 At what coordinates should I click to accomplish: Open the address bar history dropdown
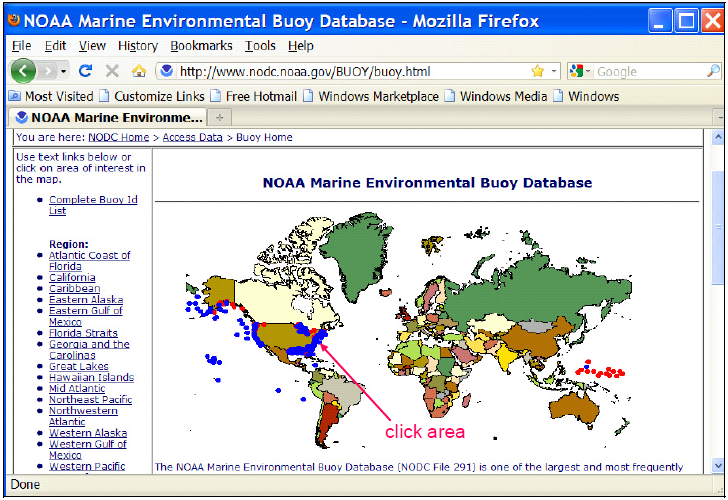pos(553,71)
